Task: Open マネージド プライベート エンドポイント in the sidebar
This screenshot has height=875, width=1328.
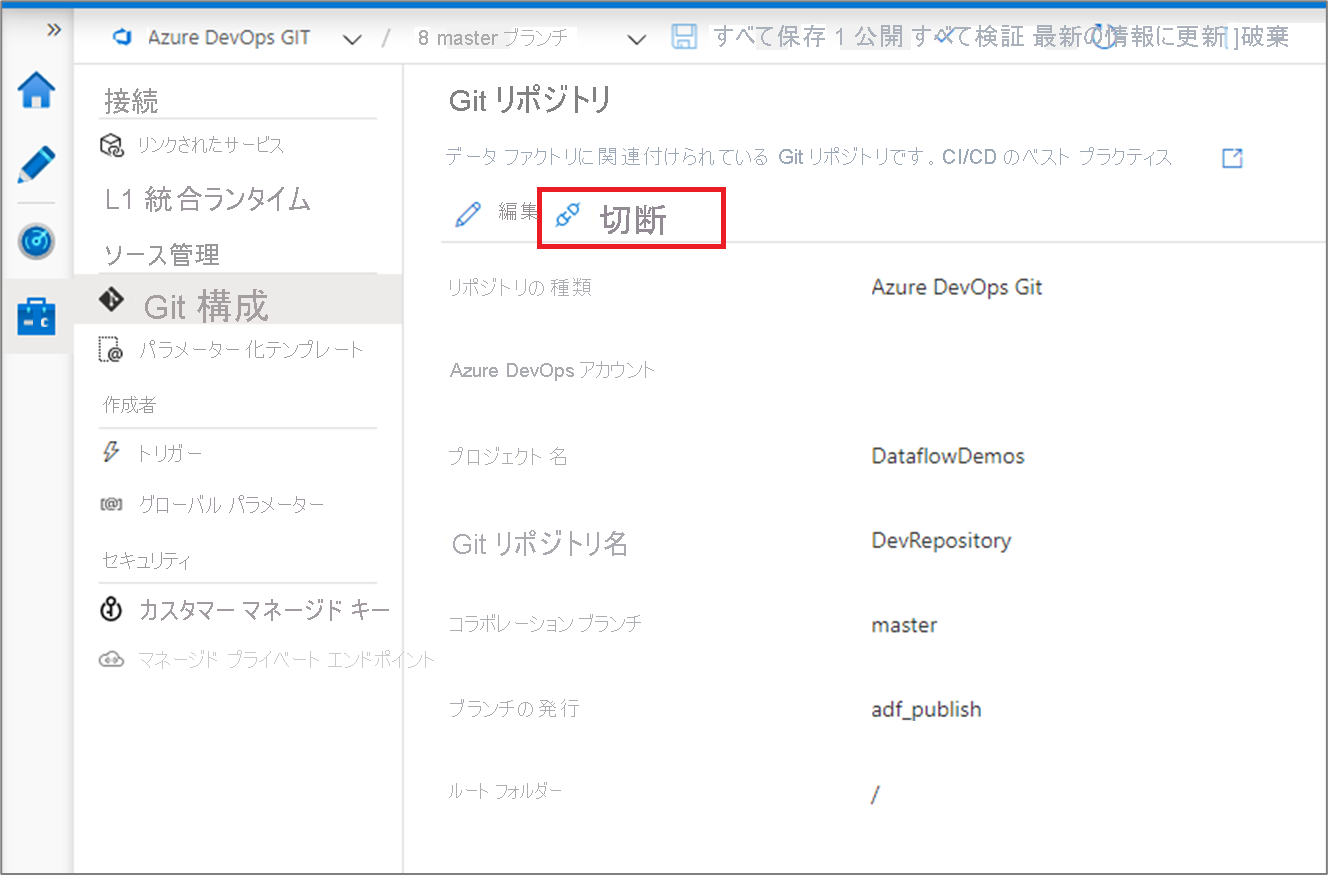Action: (x=286, y=660)
